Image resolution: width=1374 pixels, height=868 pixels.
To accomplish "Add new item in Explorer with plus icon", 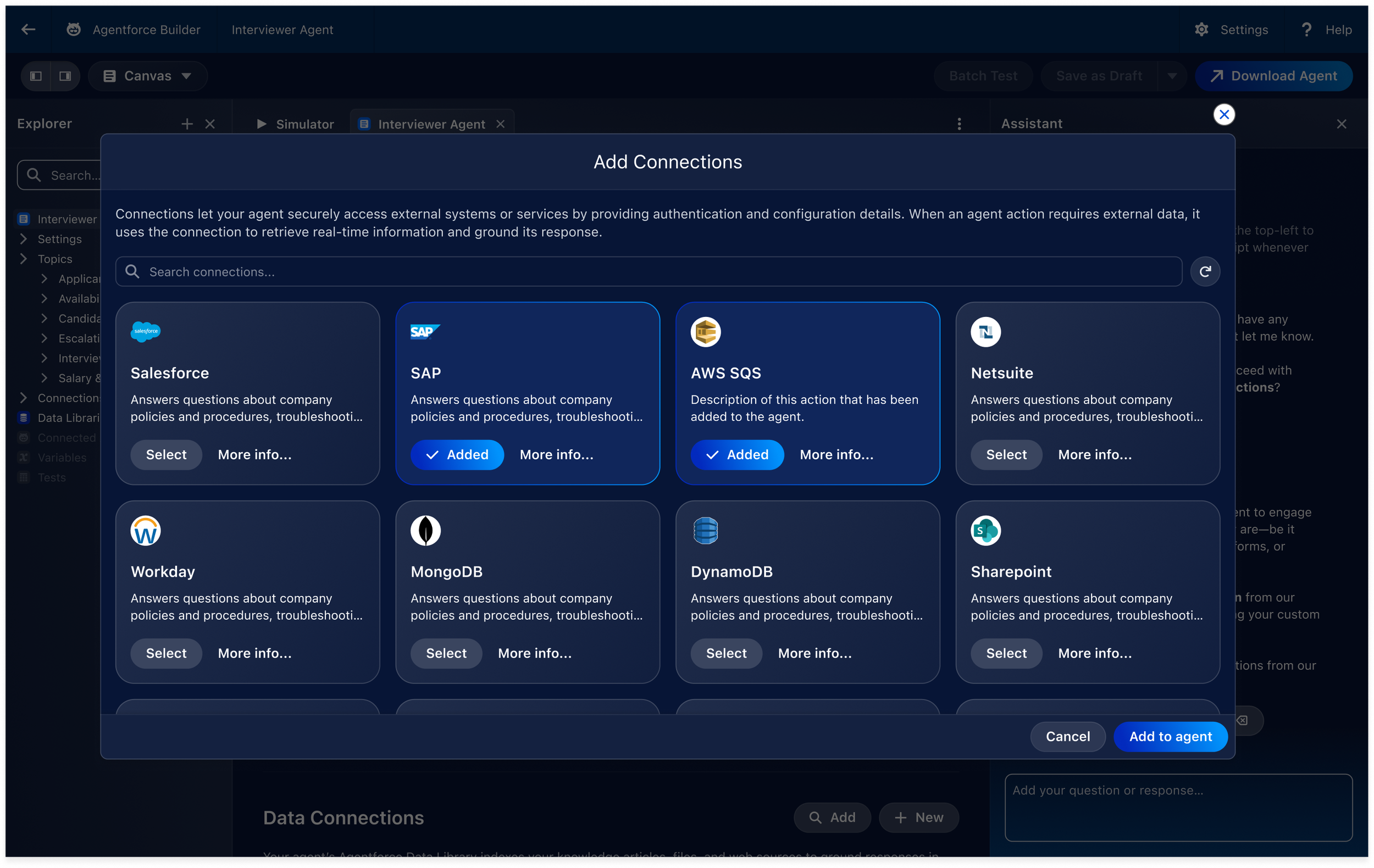I will 187,124.
